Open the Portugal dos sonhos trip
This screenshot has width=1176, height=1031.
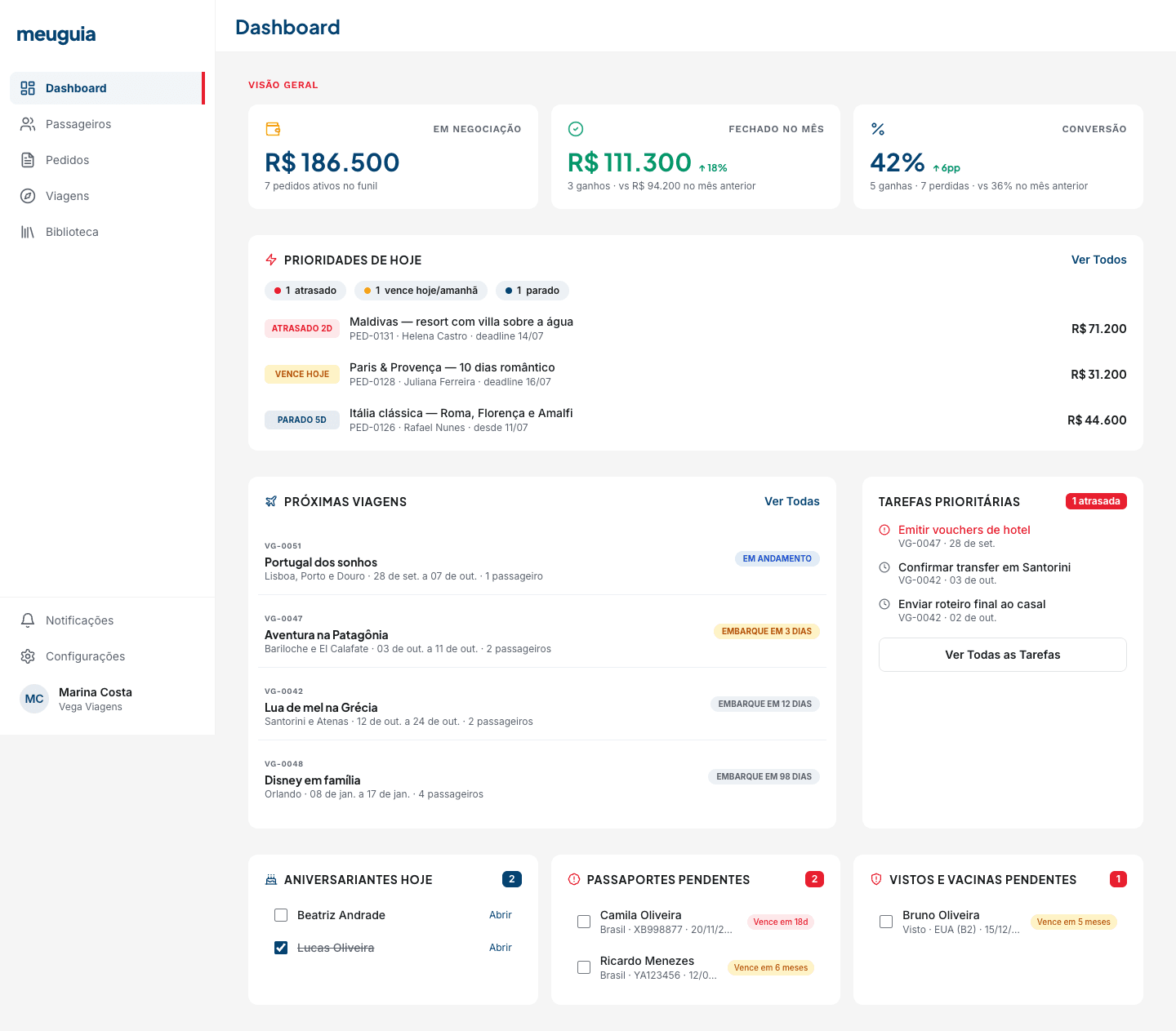tap(542, 558)
